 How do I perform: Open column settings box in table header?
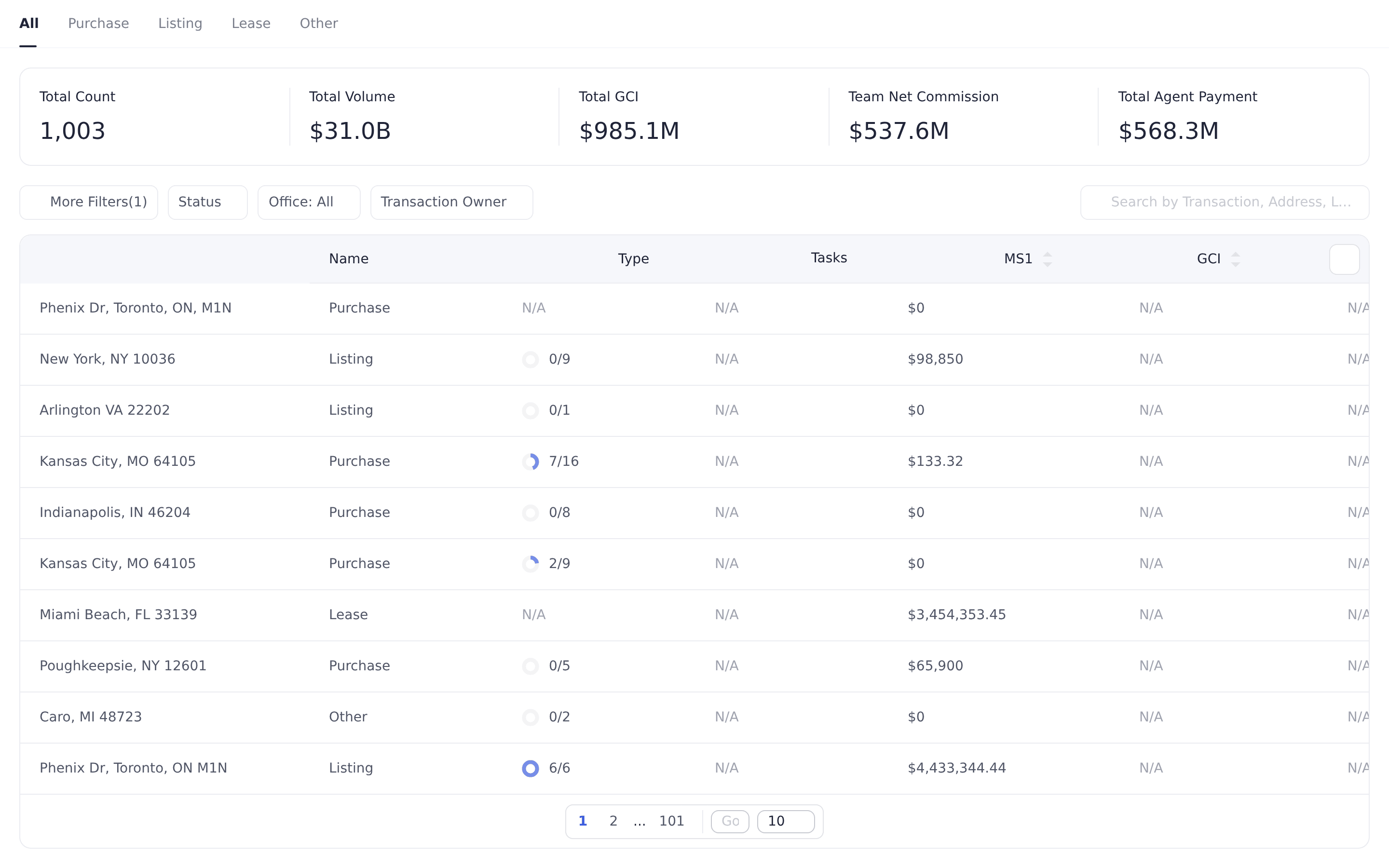click(1344, 259)
